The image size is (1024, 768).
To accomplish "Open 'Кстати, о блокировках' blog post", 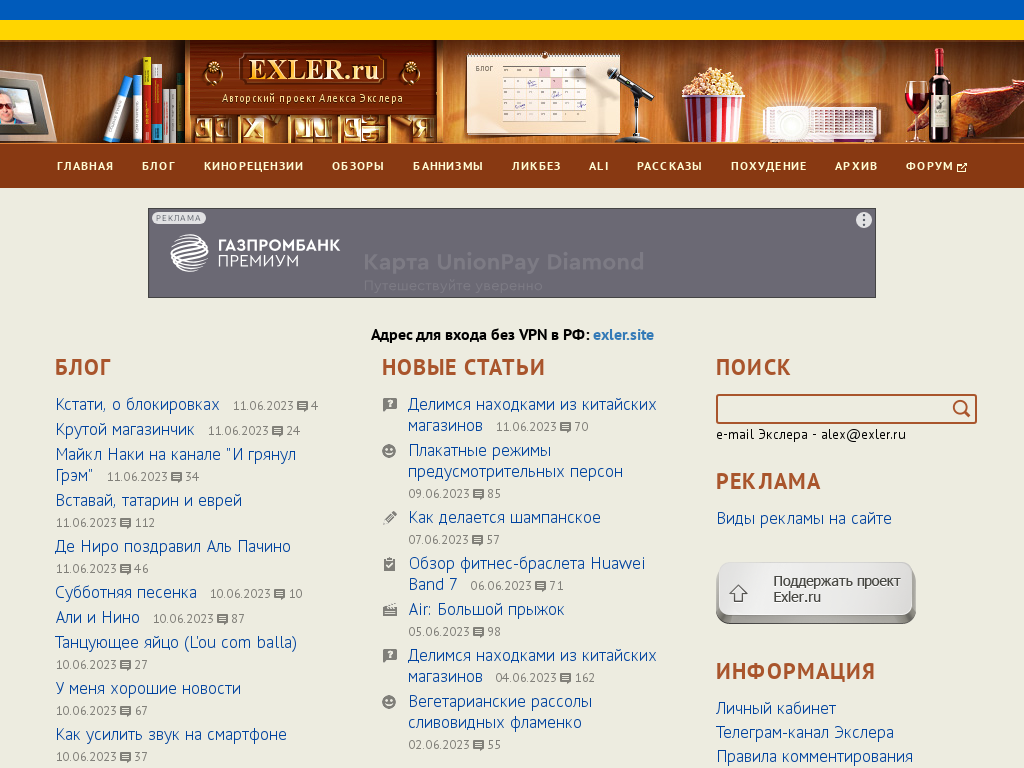I will coord(138,405).
